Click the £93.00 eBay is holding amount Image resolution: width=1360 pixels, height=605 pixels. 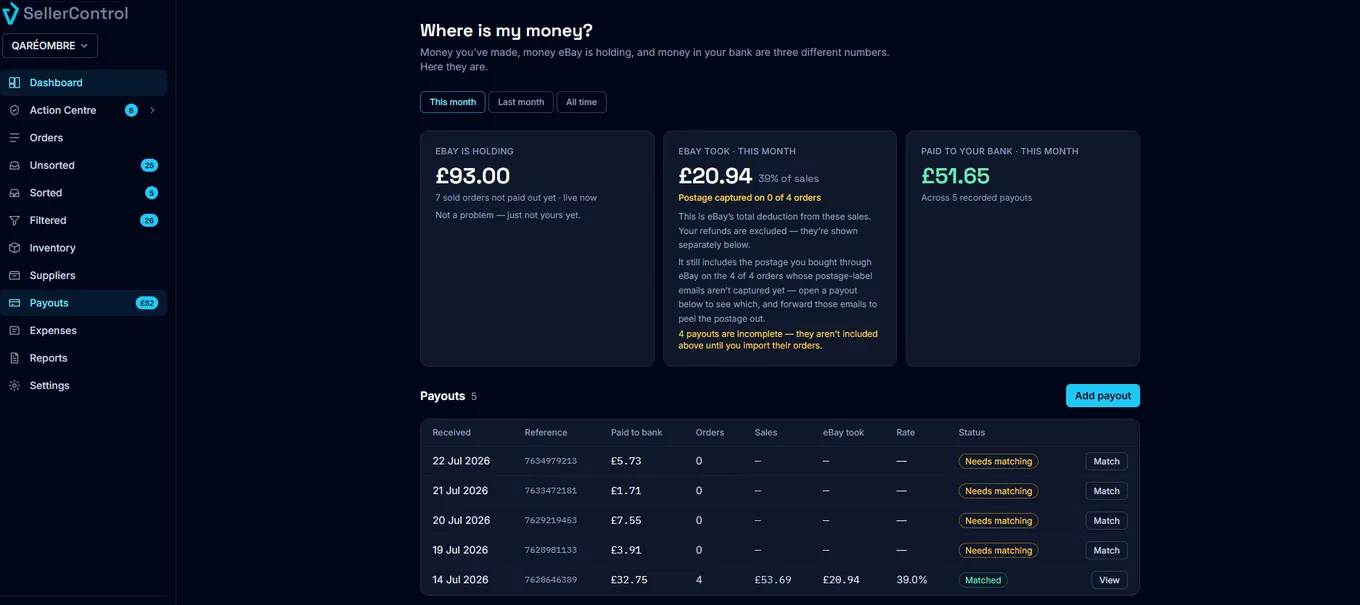pos(473,176)
